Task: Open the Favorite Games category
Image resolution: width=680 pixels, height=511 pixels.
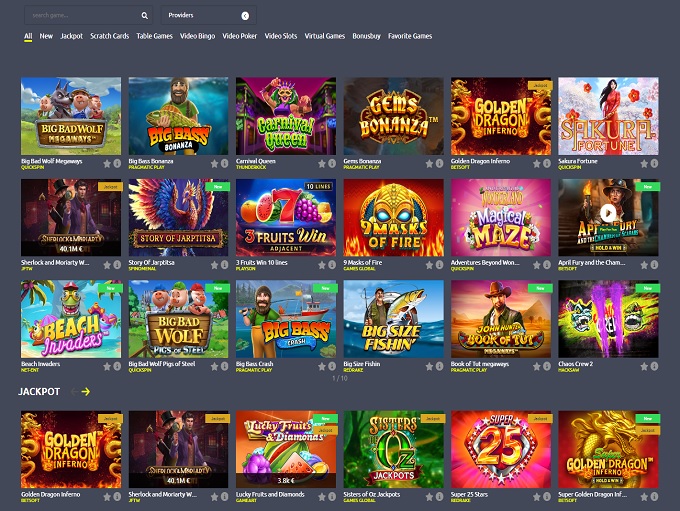Action: [x=410, y=36]
